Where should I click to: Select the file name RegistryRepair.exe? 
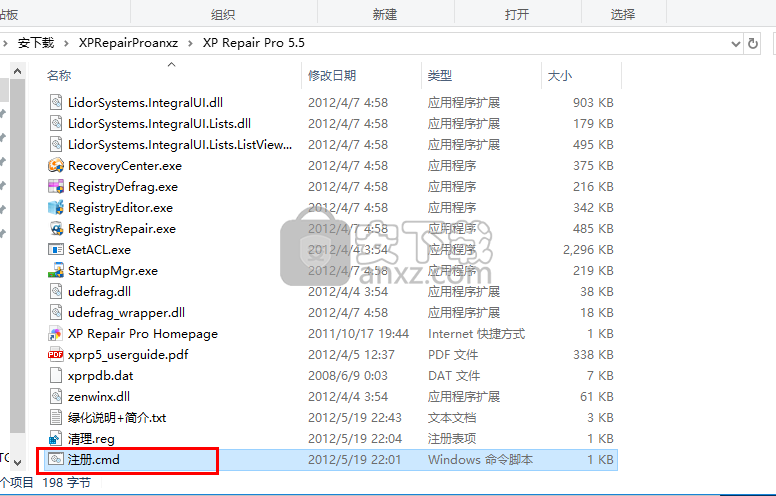pyautogui.click(x=122, y=229)
